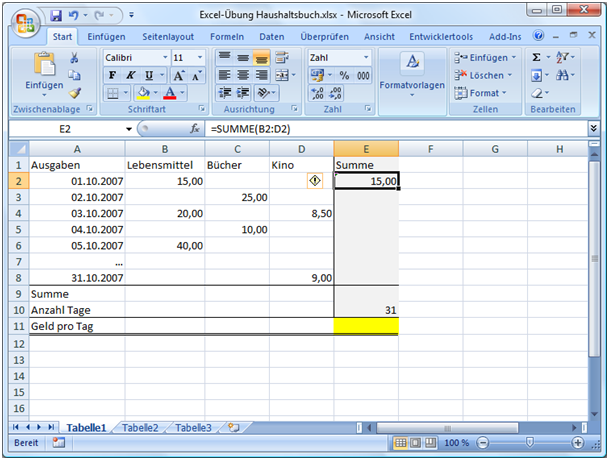Open the Einfügen paste dropdown arrow
Screen dimensions: 609x460
coord(44,95)
